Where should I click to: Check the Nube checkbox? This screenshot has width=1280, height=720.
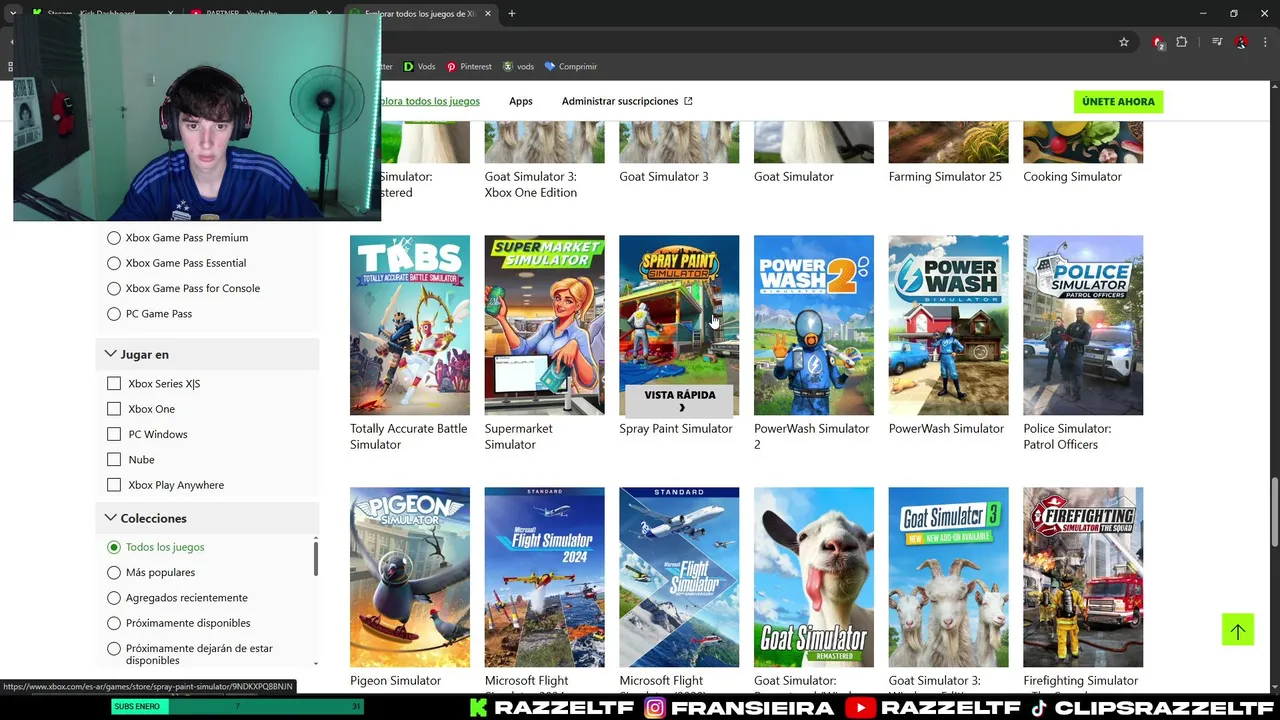pyautogui.click(x=114, y=460)
